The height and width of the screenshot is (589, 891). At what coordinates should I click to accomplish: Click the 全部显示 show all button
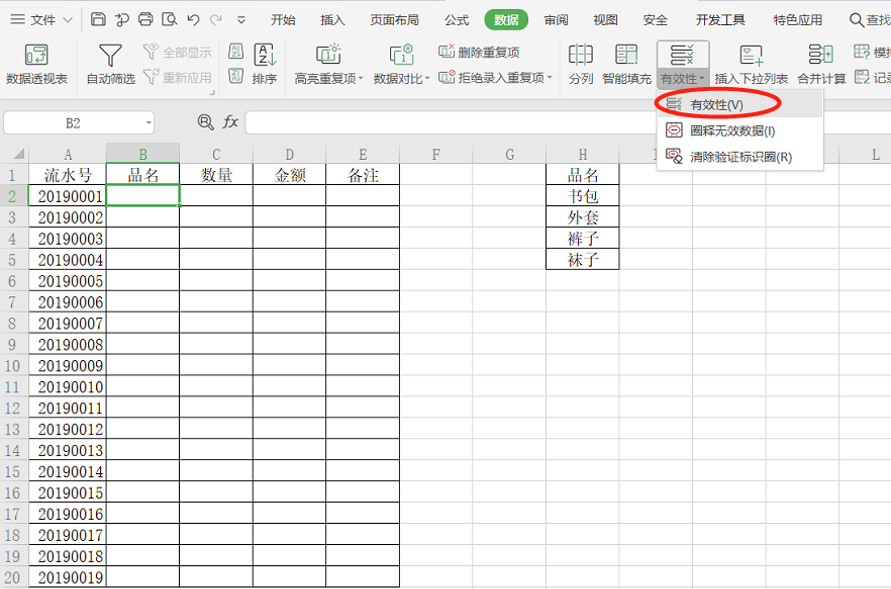177,52
